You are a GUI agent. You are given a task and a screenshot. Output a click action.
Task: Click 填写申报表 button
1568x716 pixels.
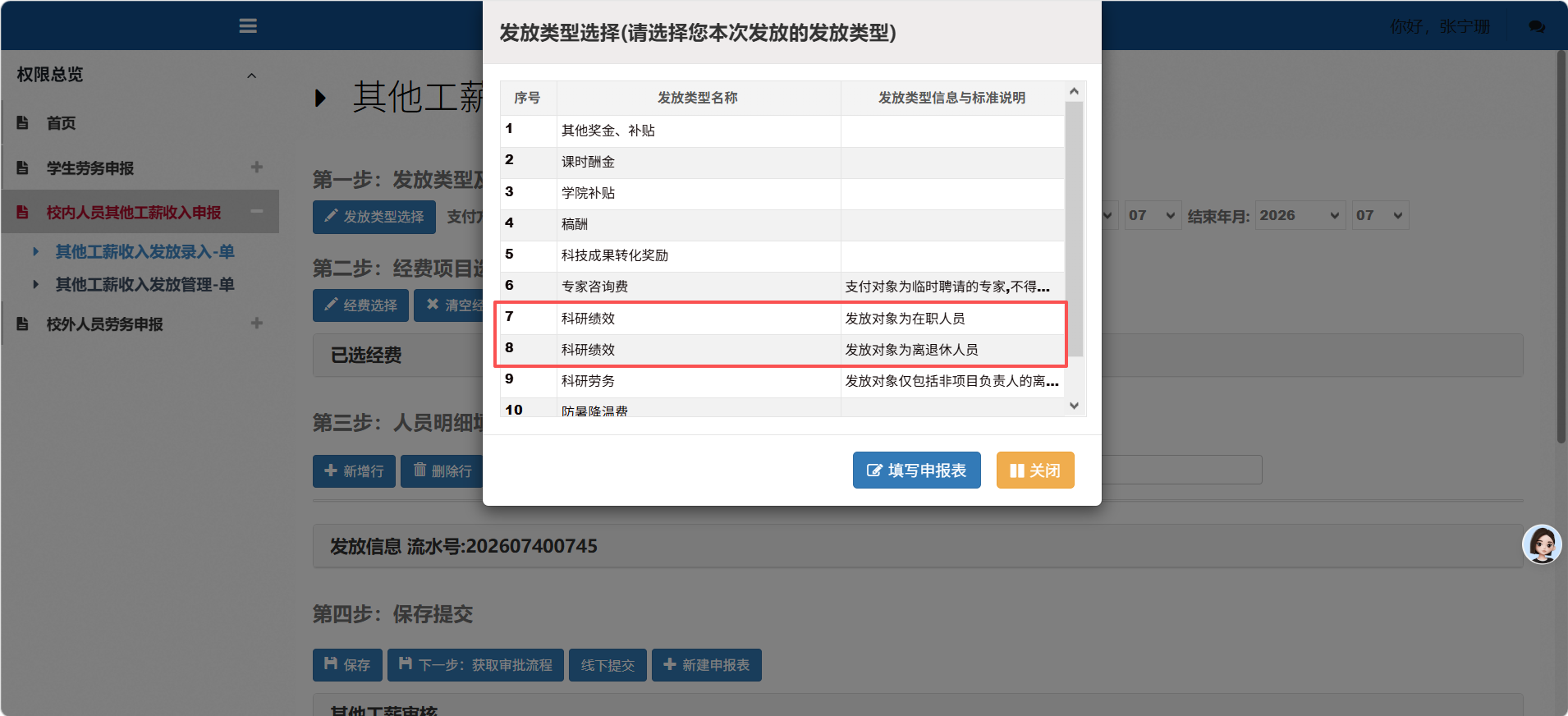click(916, 470)
